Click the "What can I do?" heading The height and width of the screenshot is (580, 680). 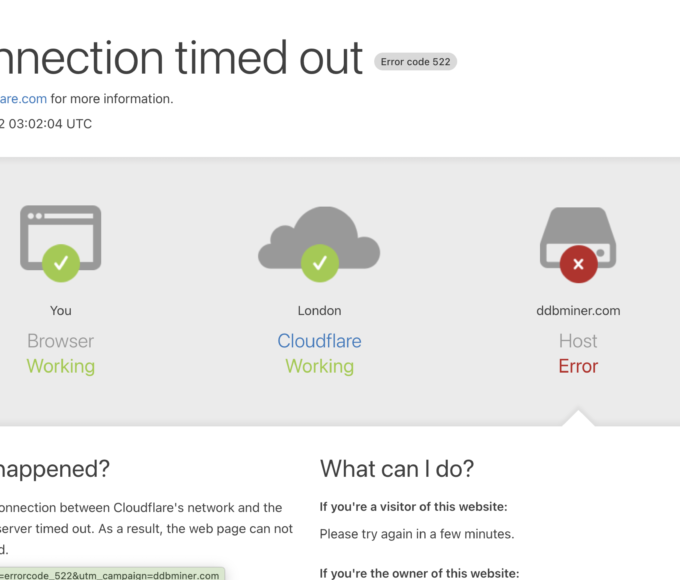(x=397, y=468)
